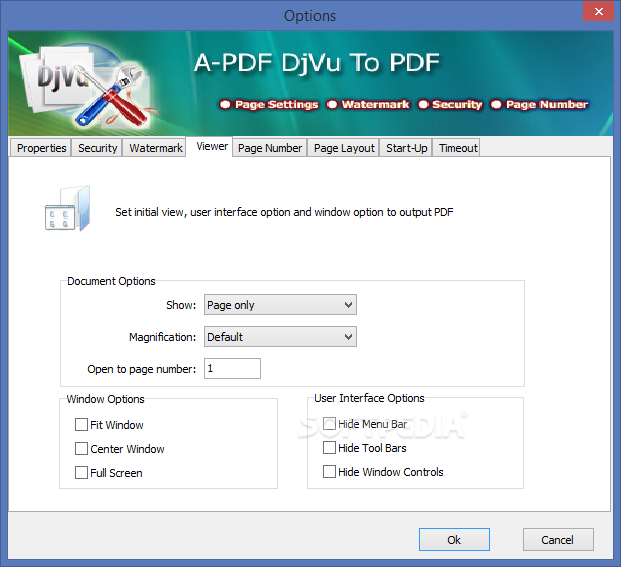Click the 'Open to page number:' label
Screen dimensions: 621x567
click(142, 369)
